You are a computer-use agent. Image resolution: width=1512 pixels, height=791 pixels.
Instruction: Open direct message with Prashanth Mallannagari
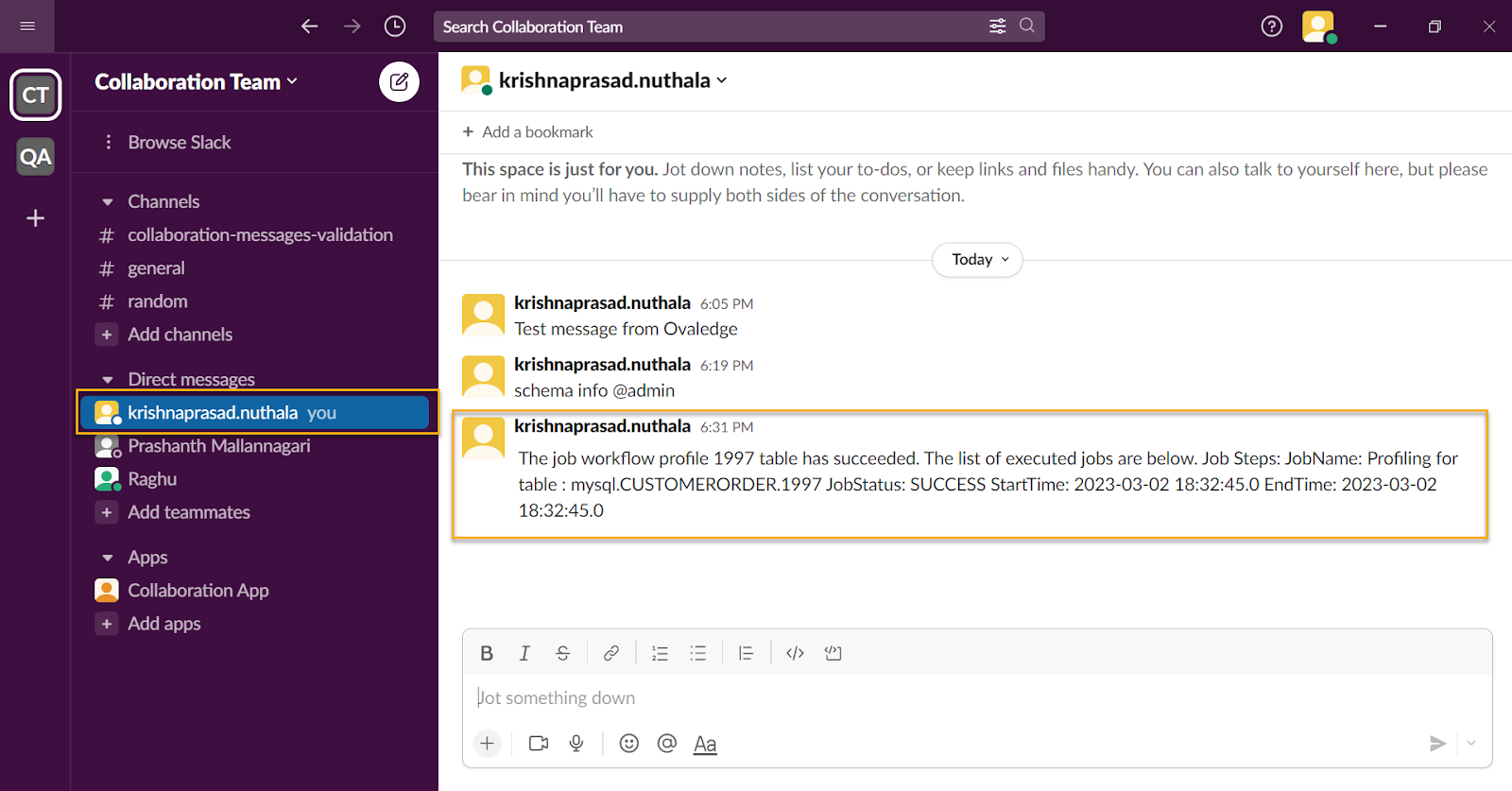click(218, 446)
